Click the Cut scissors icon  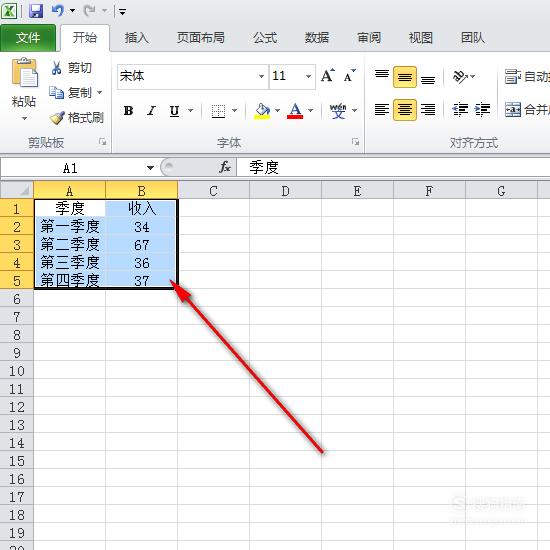[56, 68]
